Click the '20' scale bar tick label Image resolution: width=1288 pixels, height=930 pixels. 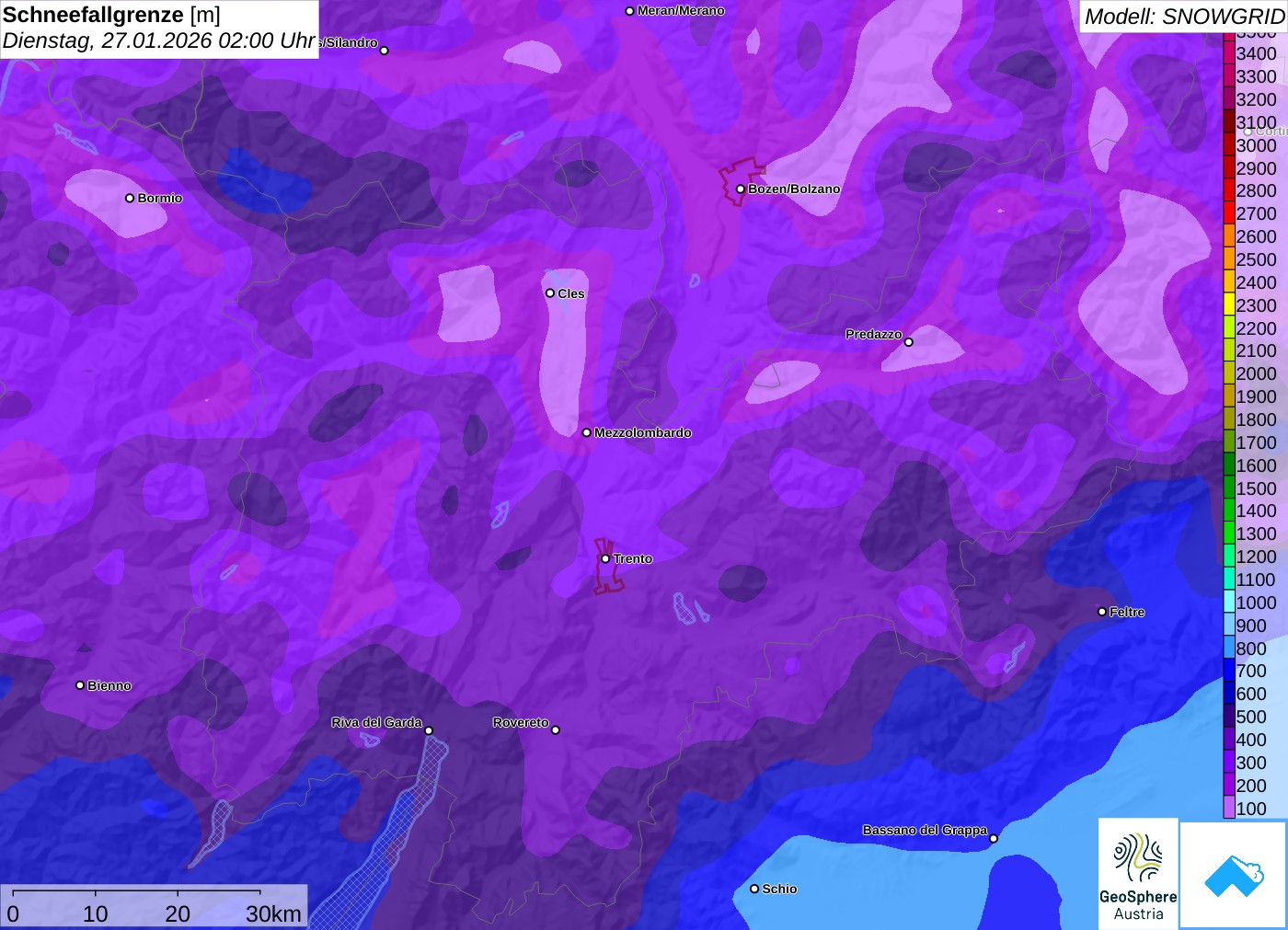click(x=178, y=914)
